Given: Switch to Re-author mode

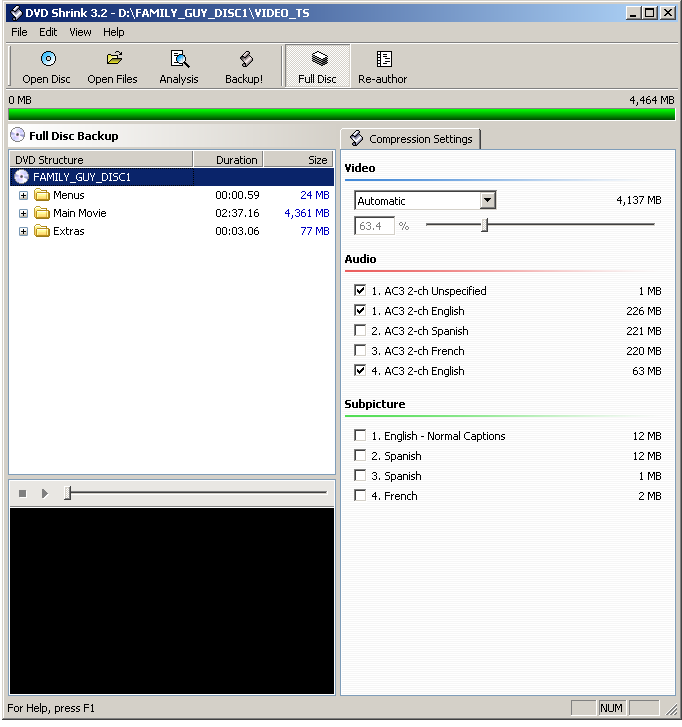Looking at the screenshot, I should [x=383, y=66].
